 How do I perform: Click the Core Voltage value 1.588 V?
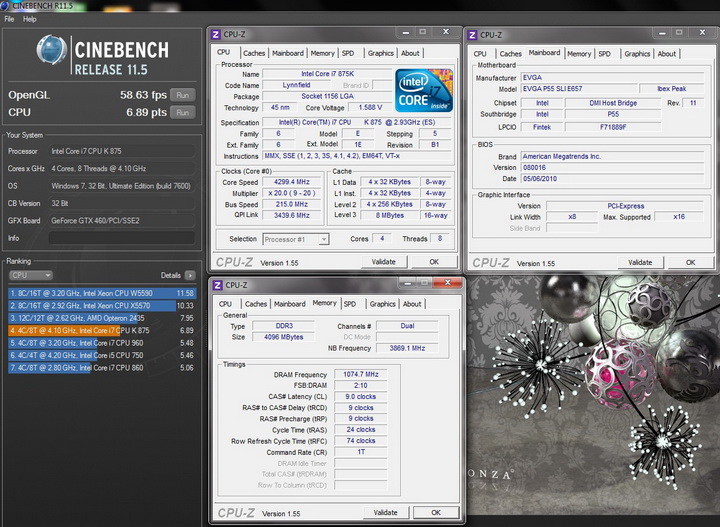click(x=370, y=107)
